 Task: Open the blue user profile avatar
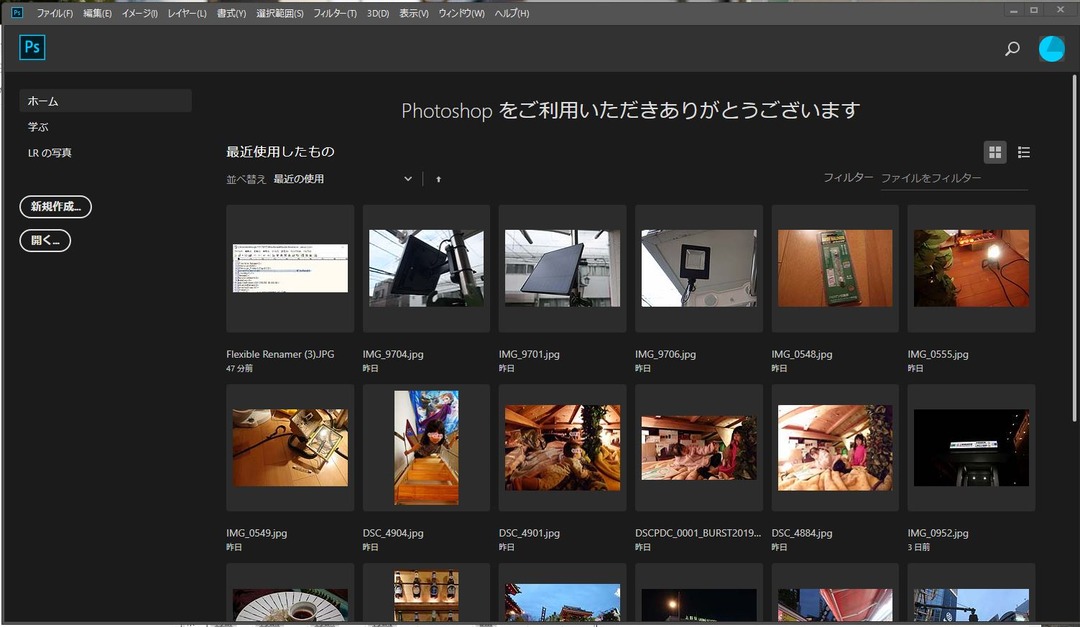coord(1051,49)
